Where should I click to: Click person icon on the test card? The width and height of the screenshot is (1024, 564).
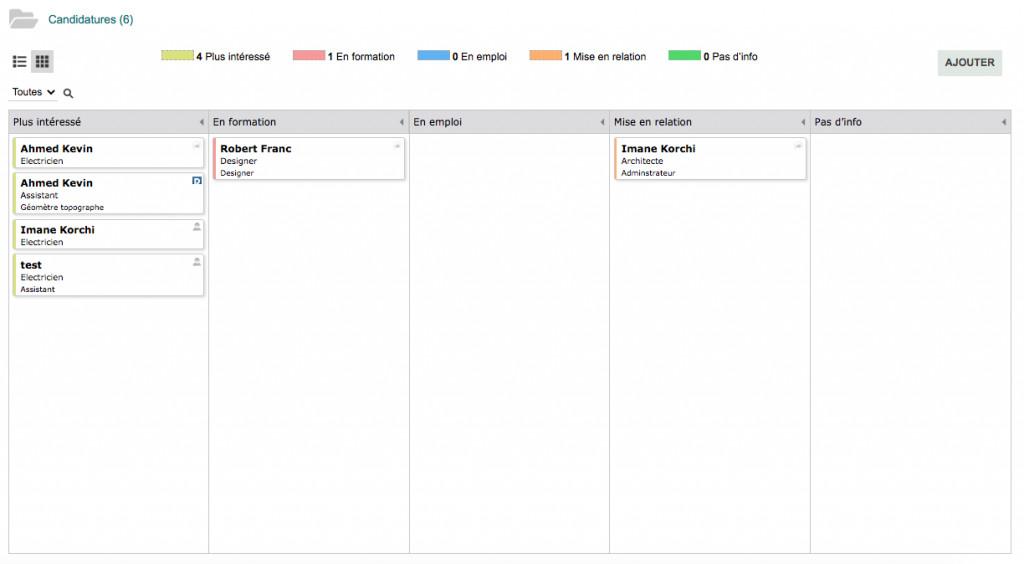(x=197, y=262)
